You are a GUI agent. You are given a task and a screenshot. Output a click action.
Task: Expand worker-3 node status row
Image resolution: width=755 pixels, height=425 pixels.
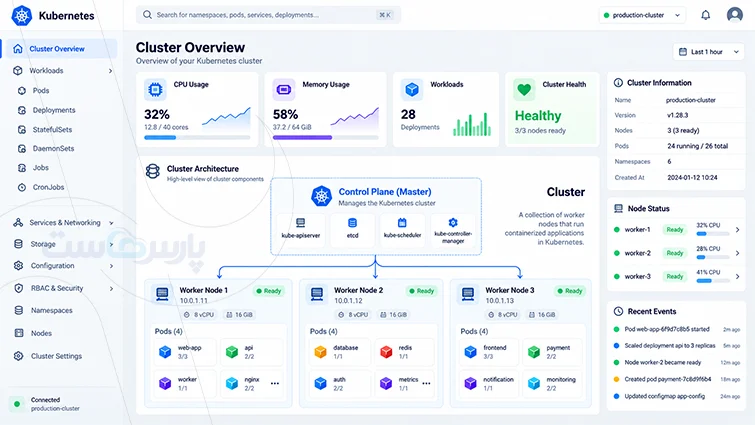(x=737, y=276)
